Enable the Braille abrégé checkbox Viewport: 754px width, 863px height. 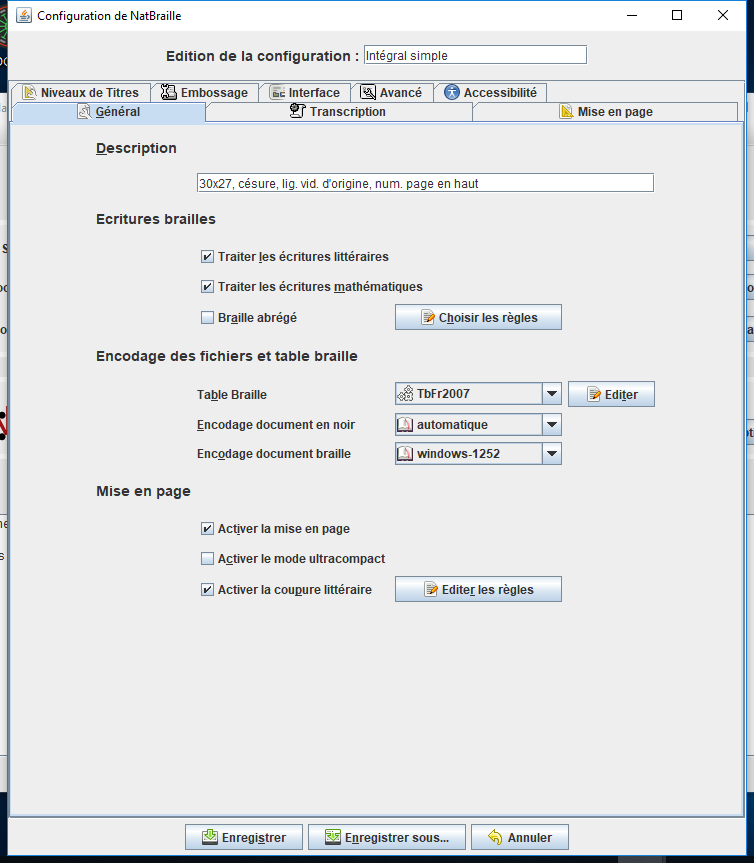click(207, 318)
